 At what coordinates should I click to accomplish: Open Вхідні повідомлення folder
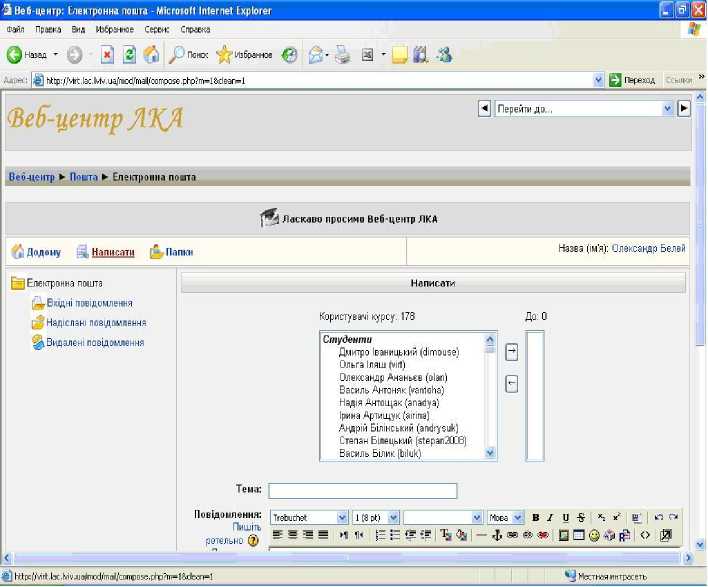pyautogui.click(x=88, y=303)
